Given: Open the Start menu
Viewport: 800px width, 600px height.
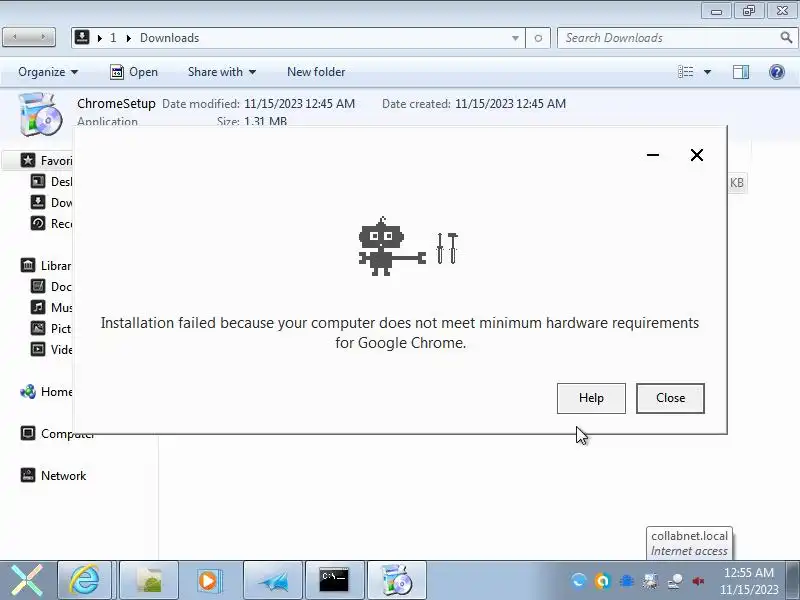Looking at the screenshot, I should click(27, 580).
